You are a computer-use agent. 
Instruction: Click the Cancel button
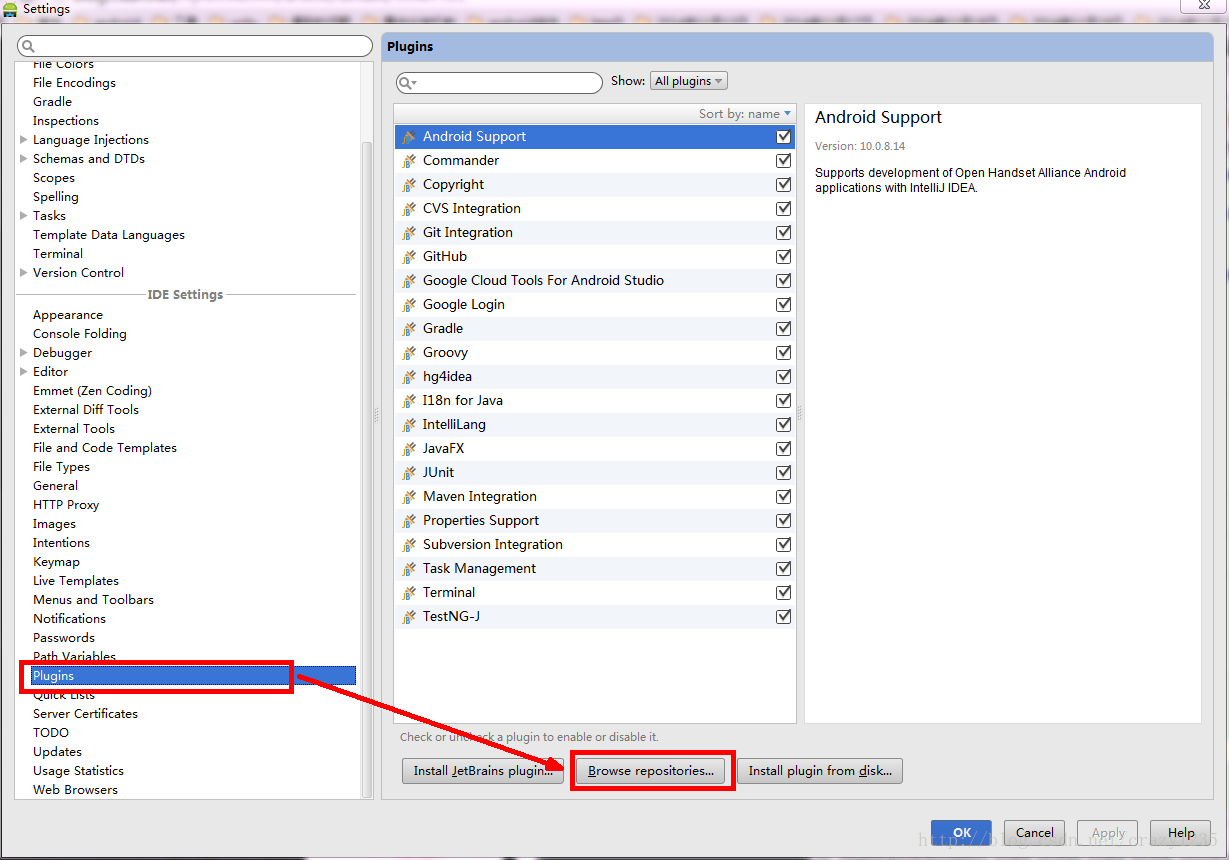tap(1035, 833)
